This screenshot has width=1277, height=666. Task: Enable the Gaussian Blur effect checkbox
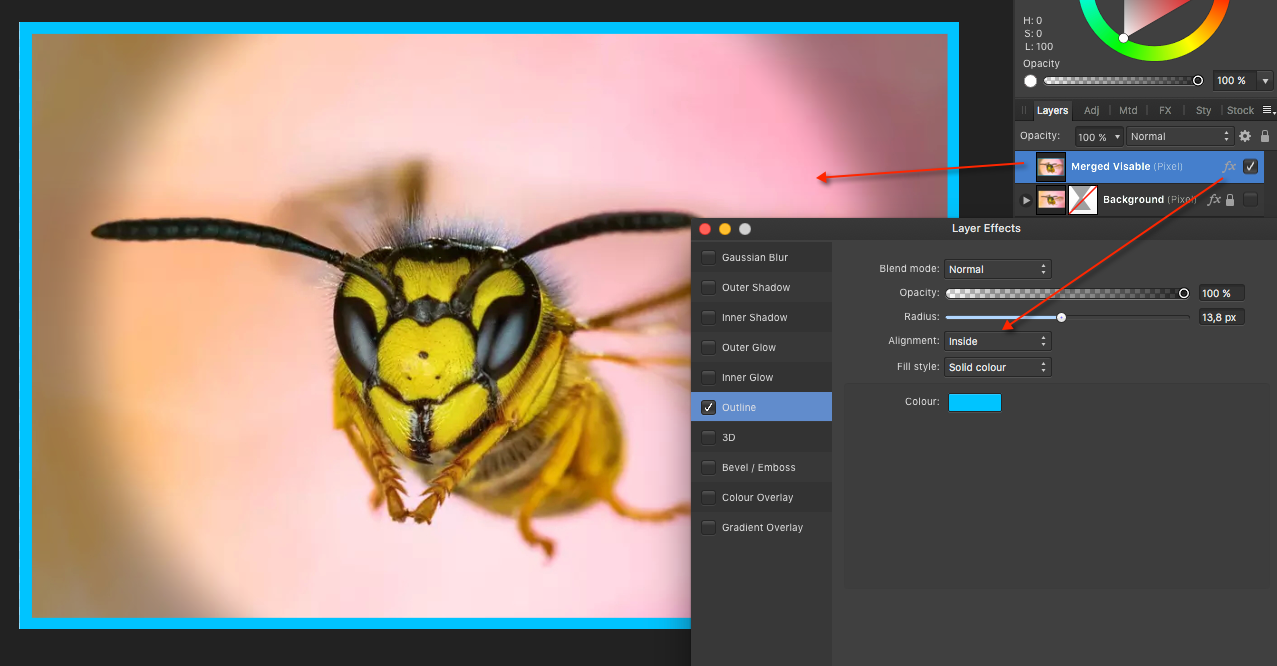click(x=709, y=257)
